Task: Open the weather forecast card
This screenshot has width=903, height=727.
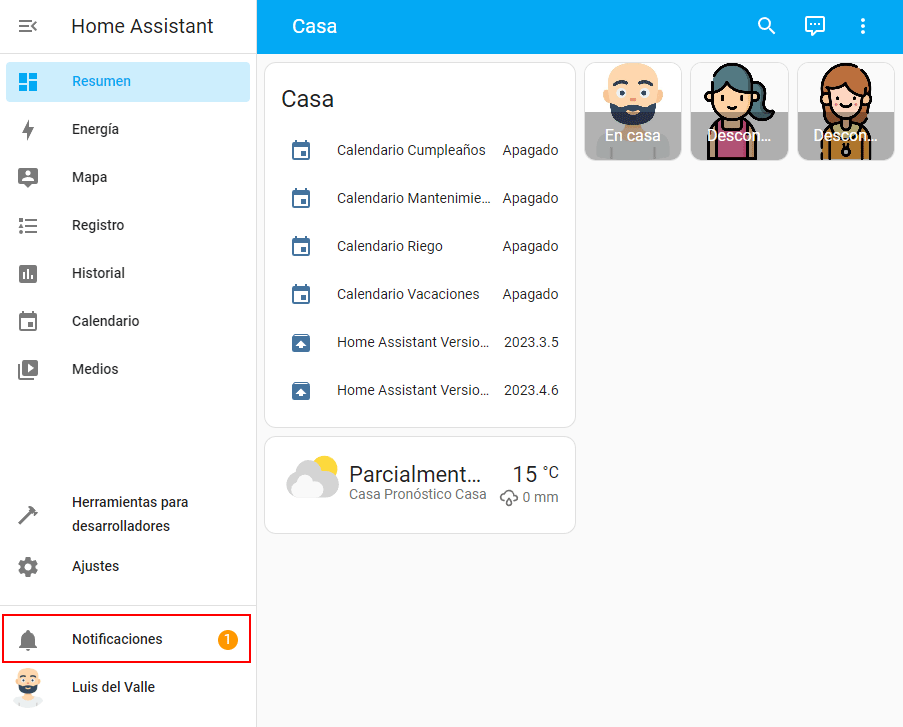Action: coord(420,485)
